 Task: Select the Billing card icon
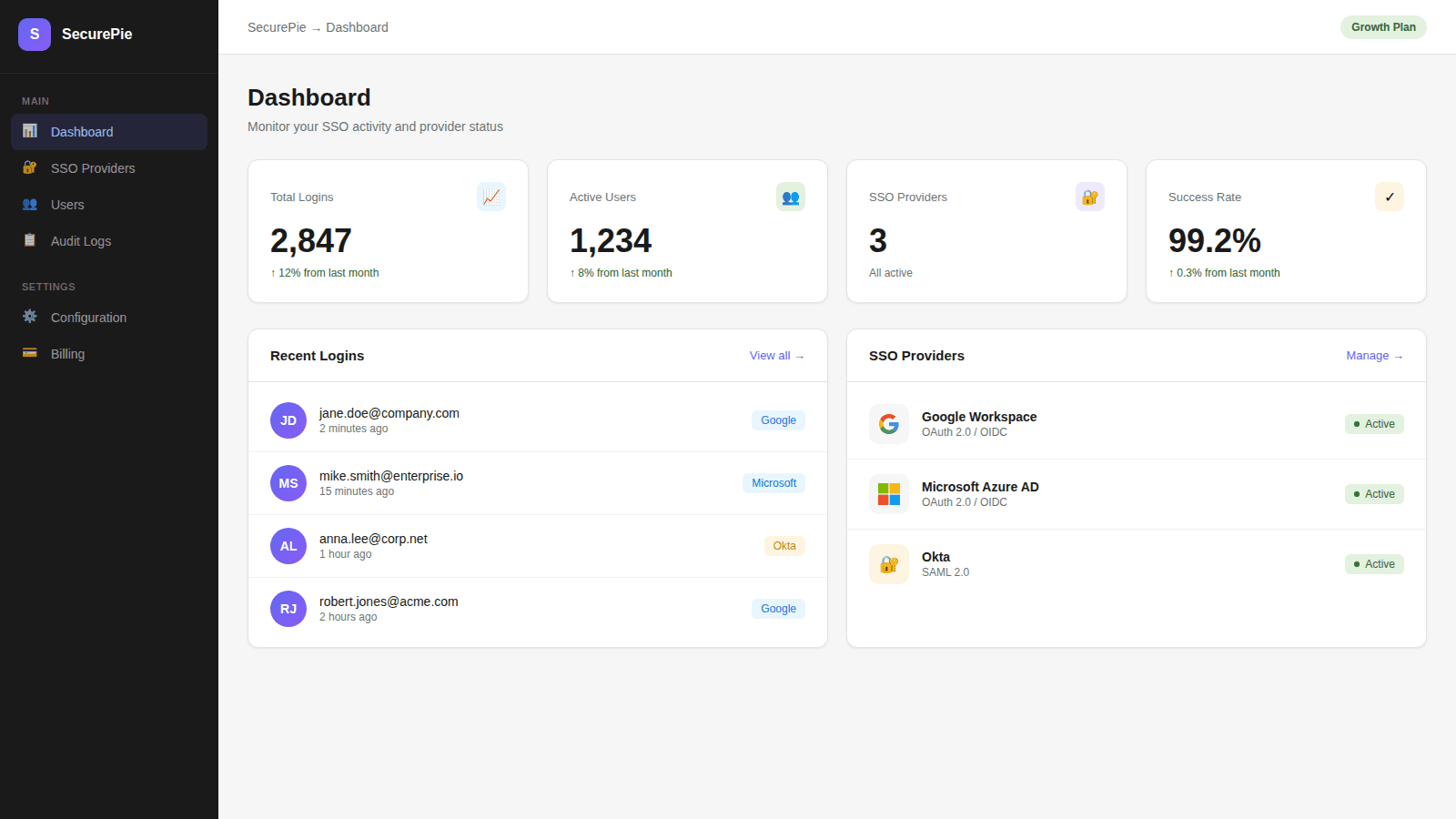[29, 353]
